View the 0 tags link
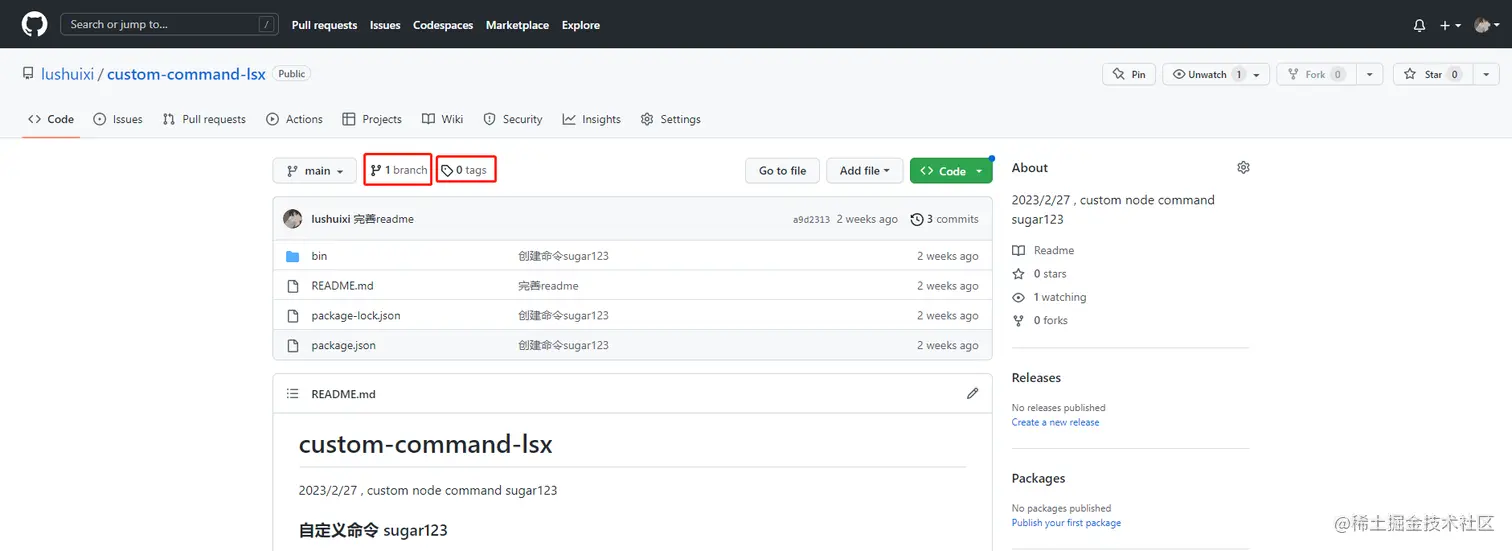1512x551 pixels. tap(466, 170)
